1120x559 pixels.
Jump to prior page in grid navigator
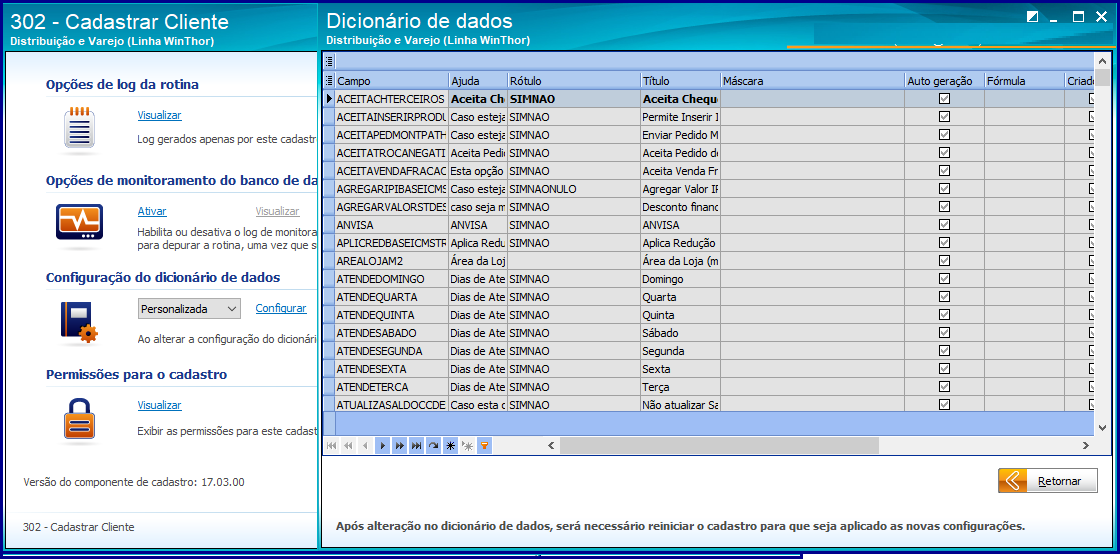349,445
